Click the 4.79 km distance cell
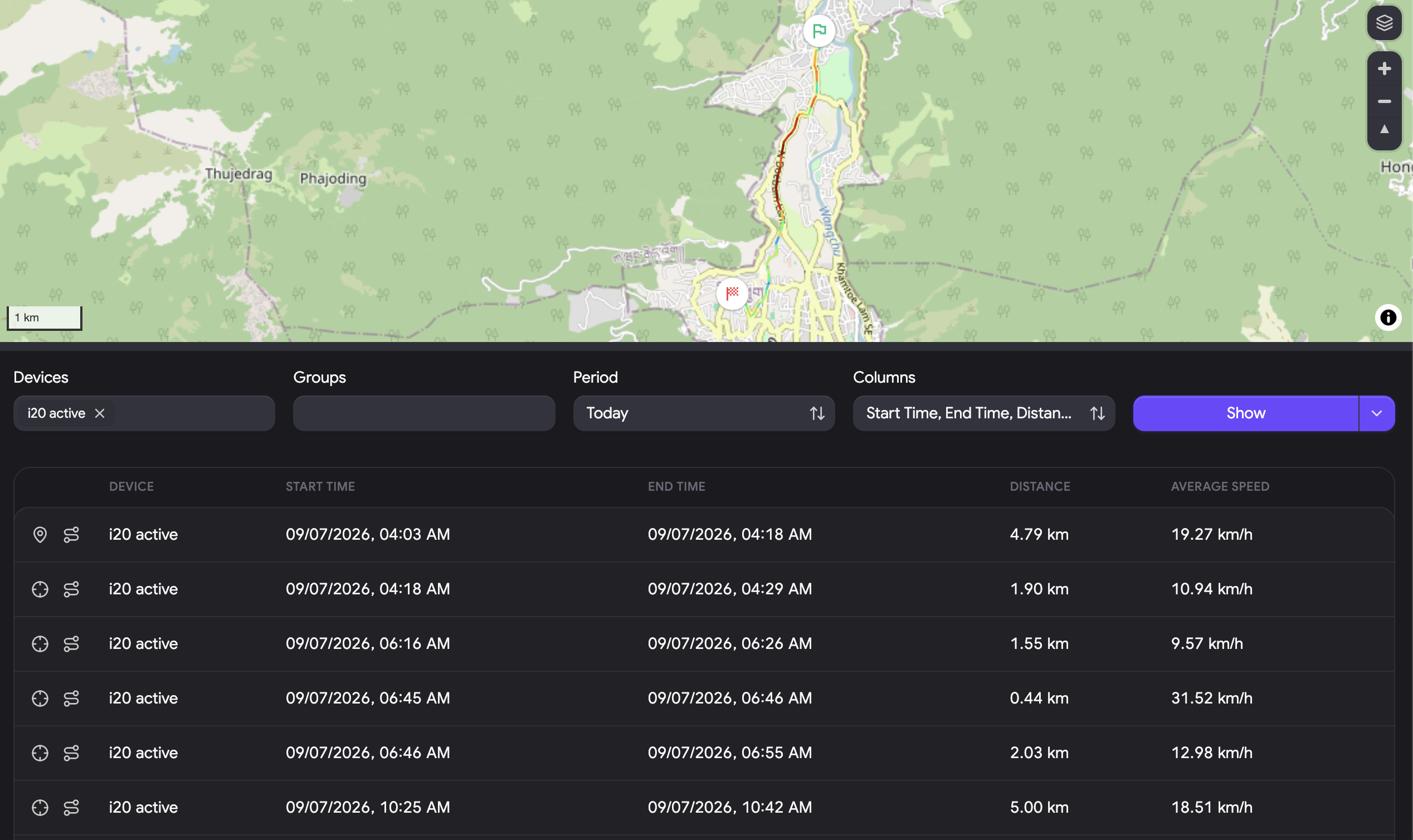 tap(1039, 534)
